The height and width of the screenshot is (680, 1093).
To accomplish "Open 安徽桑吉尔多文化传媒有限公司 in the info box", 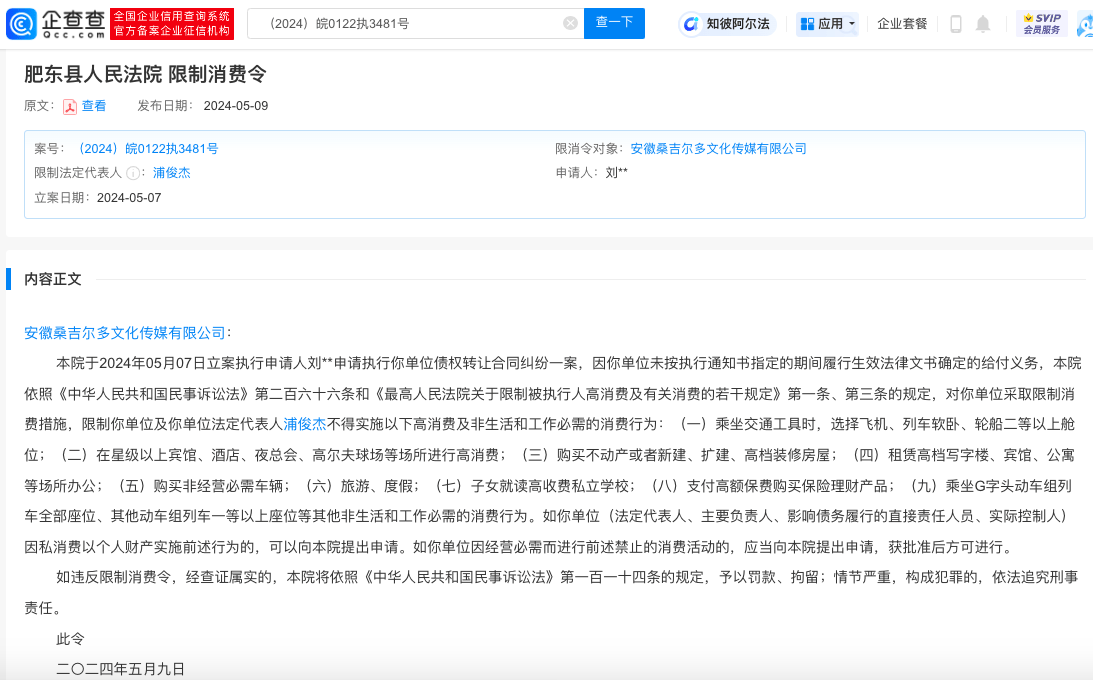I will click(718, 149).
